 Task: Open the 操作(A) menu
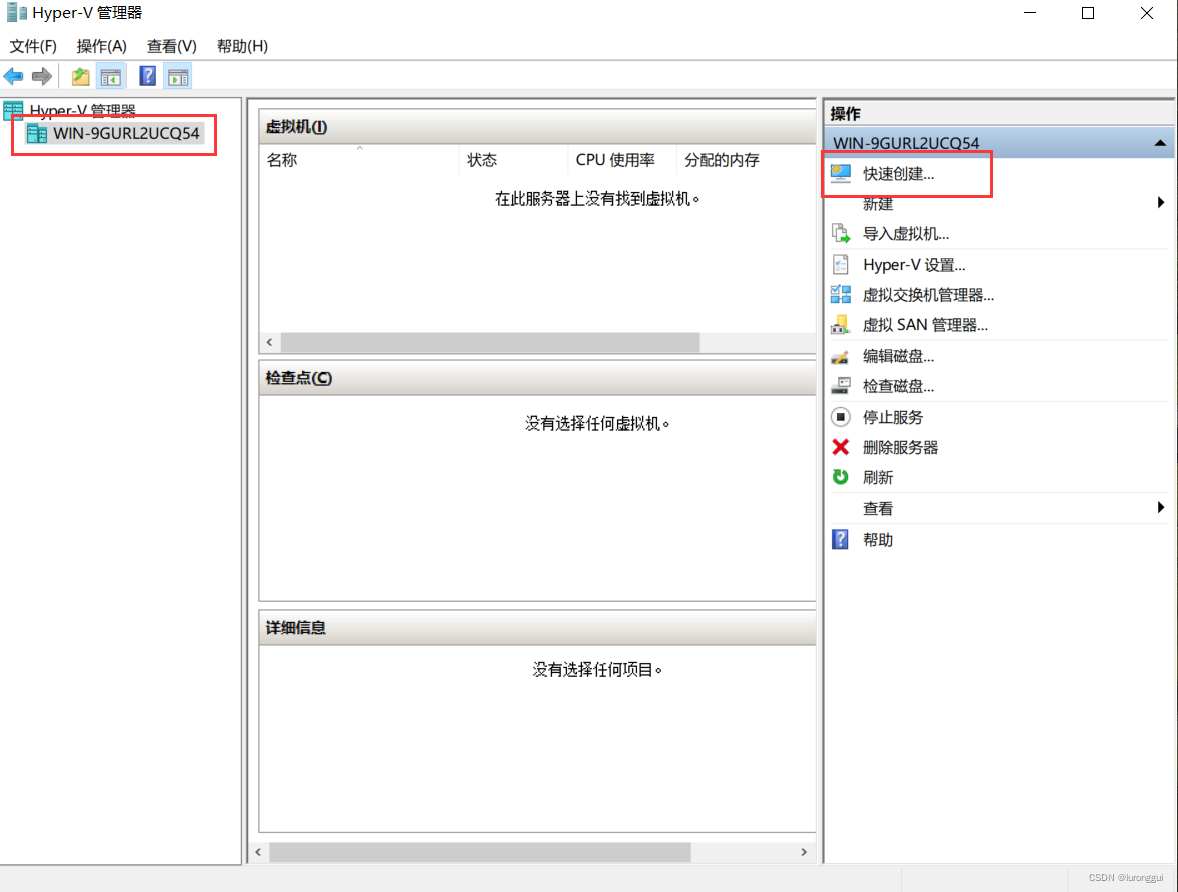click(x=101, y=46)
